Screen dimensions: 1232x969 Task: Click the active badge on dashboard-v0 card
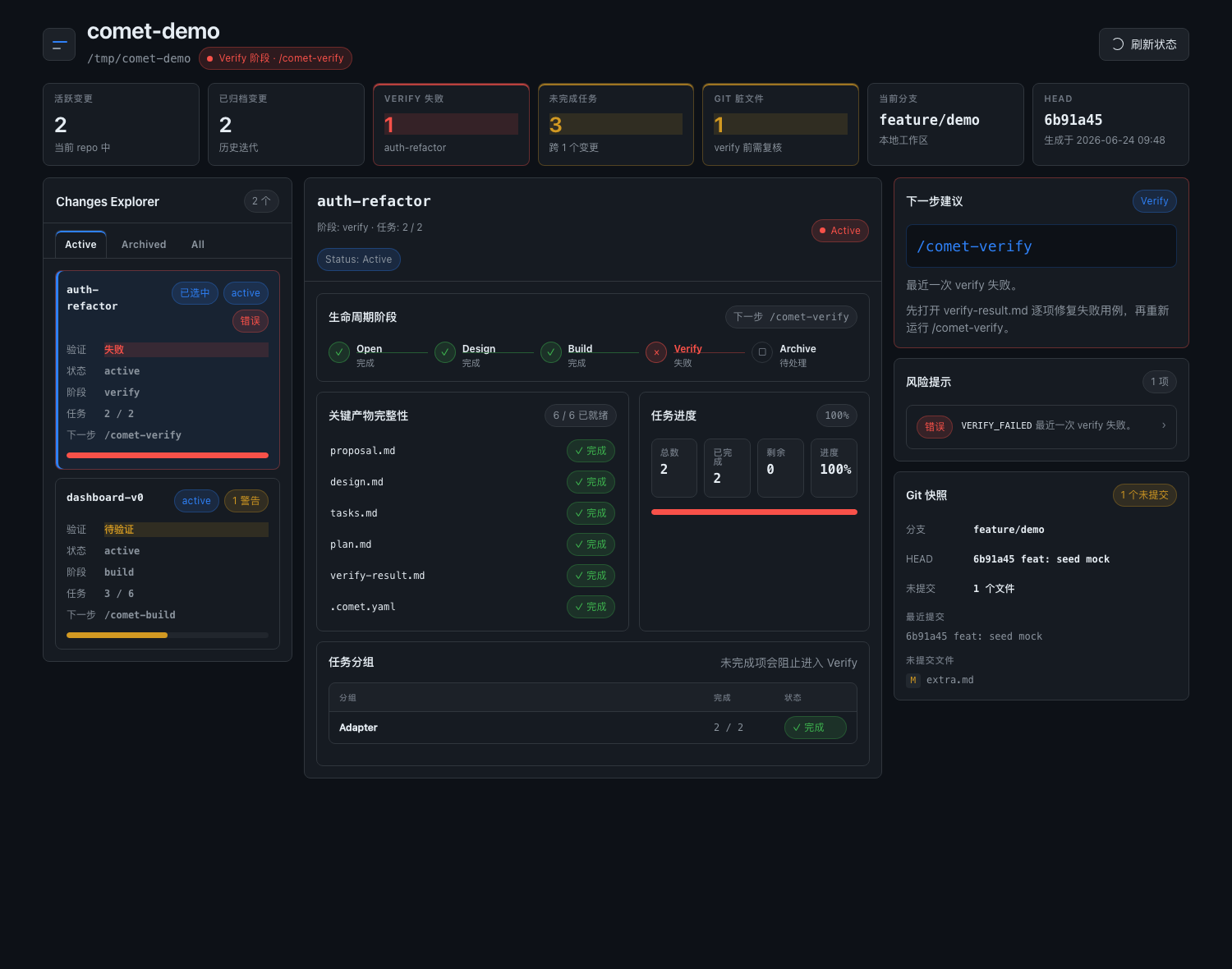pyautogui.click(x=196, y=501)
